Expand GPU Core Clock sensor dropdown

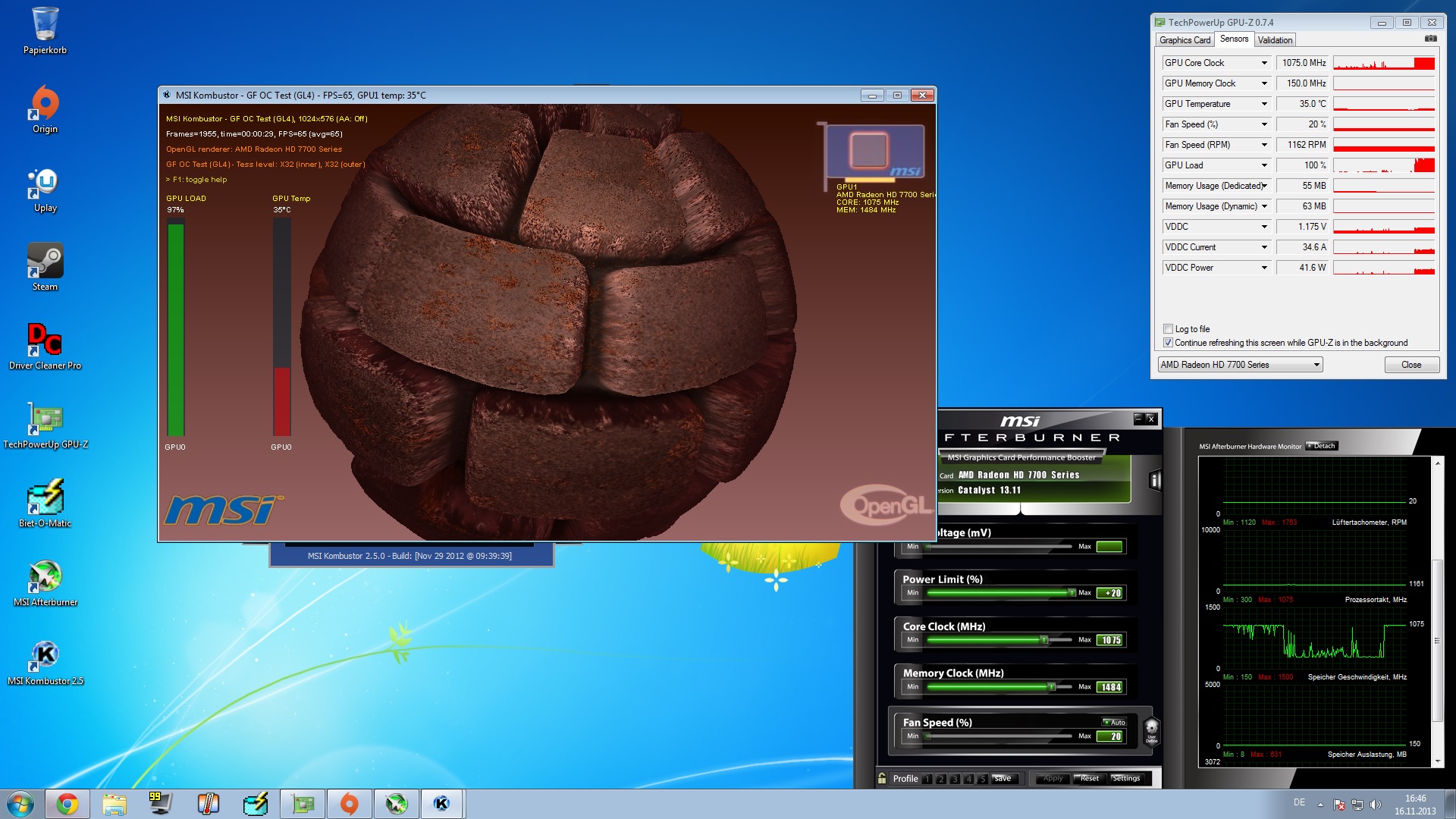1264,63
